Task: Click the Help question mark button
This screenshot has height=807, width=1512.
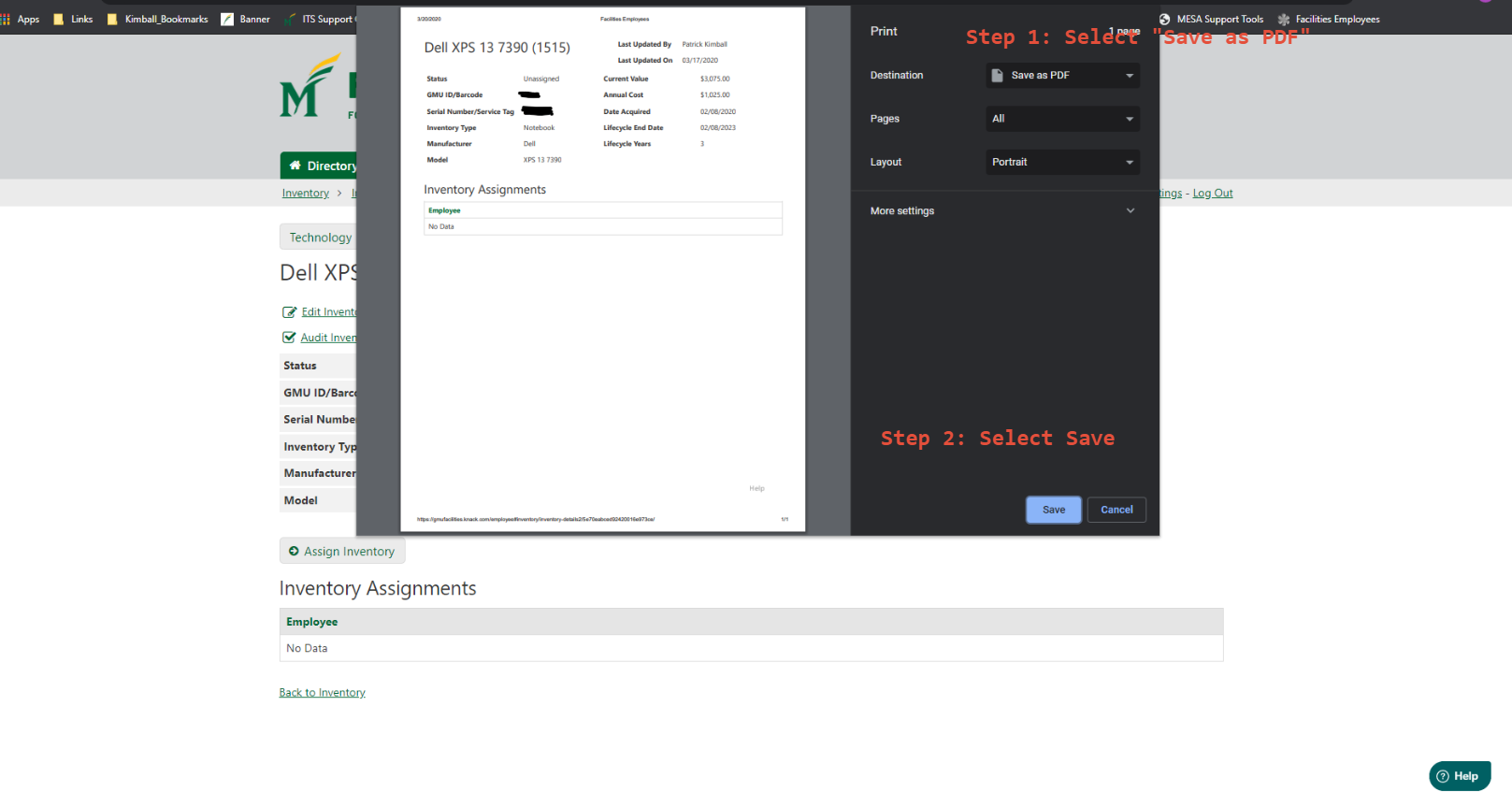Action: (1460, 776)
